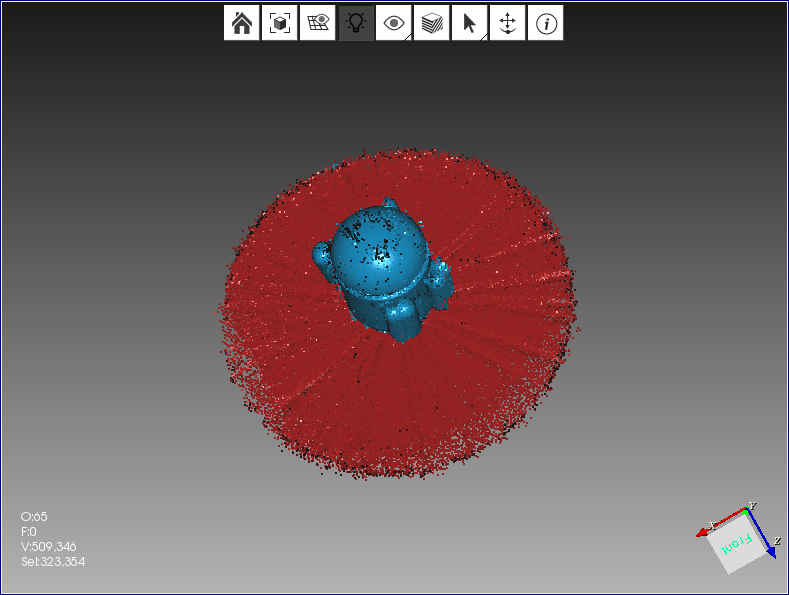Open the layers stack icon

point(432,23)
